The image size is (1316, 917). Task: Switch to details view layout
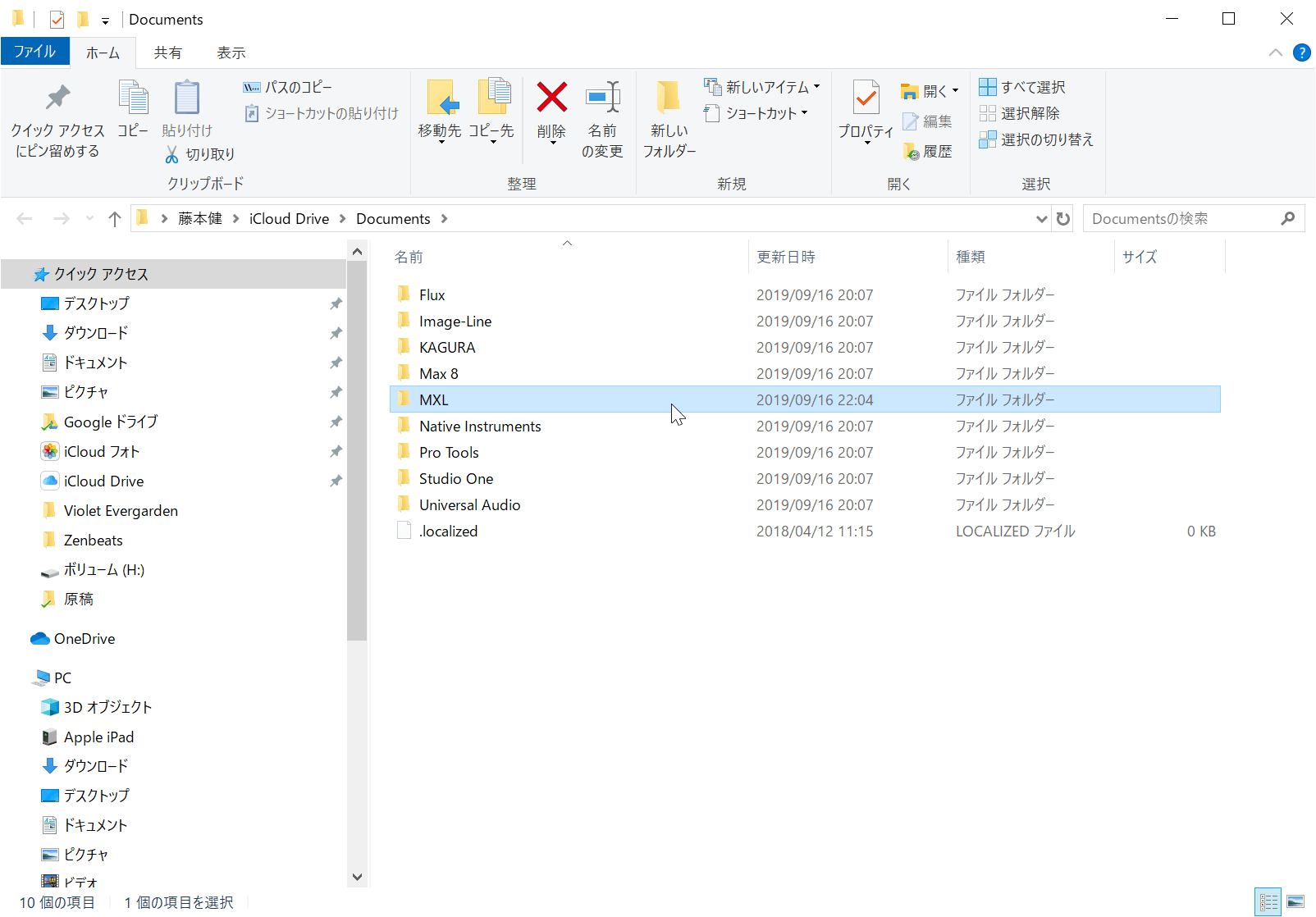pos(1268,902)
